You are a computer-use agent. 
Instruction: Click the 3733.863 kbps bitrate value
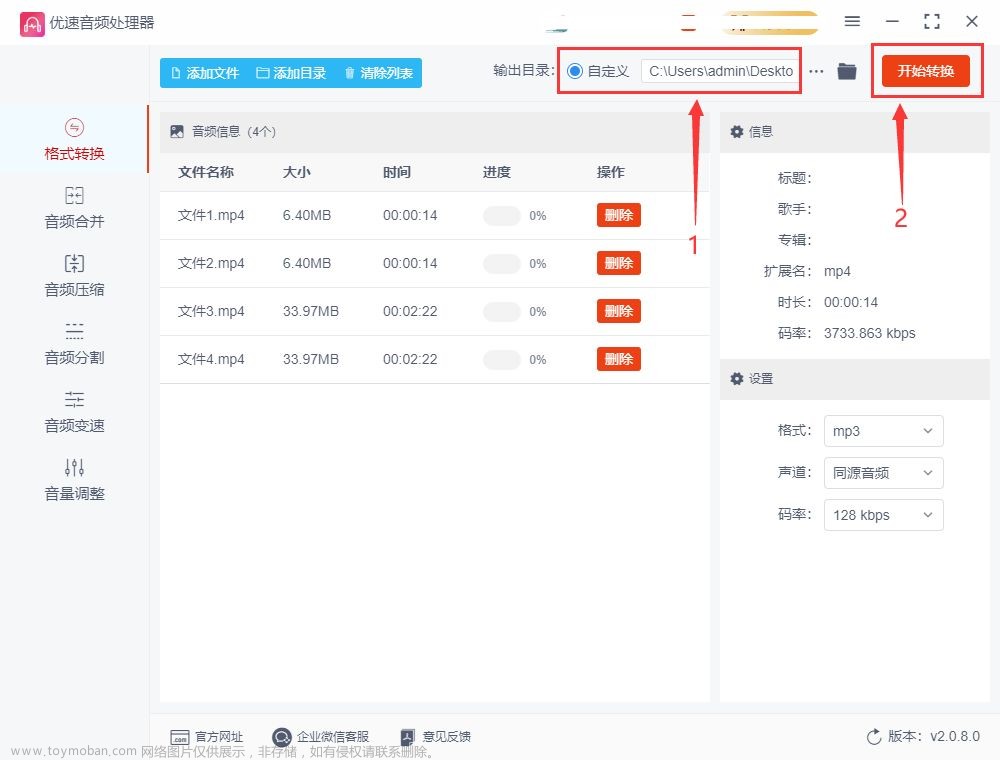point(869,333)
